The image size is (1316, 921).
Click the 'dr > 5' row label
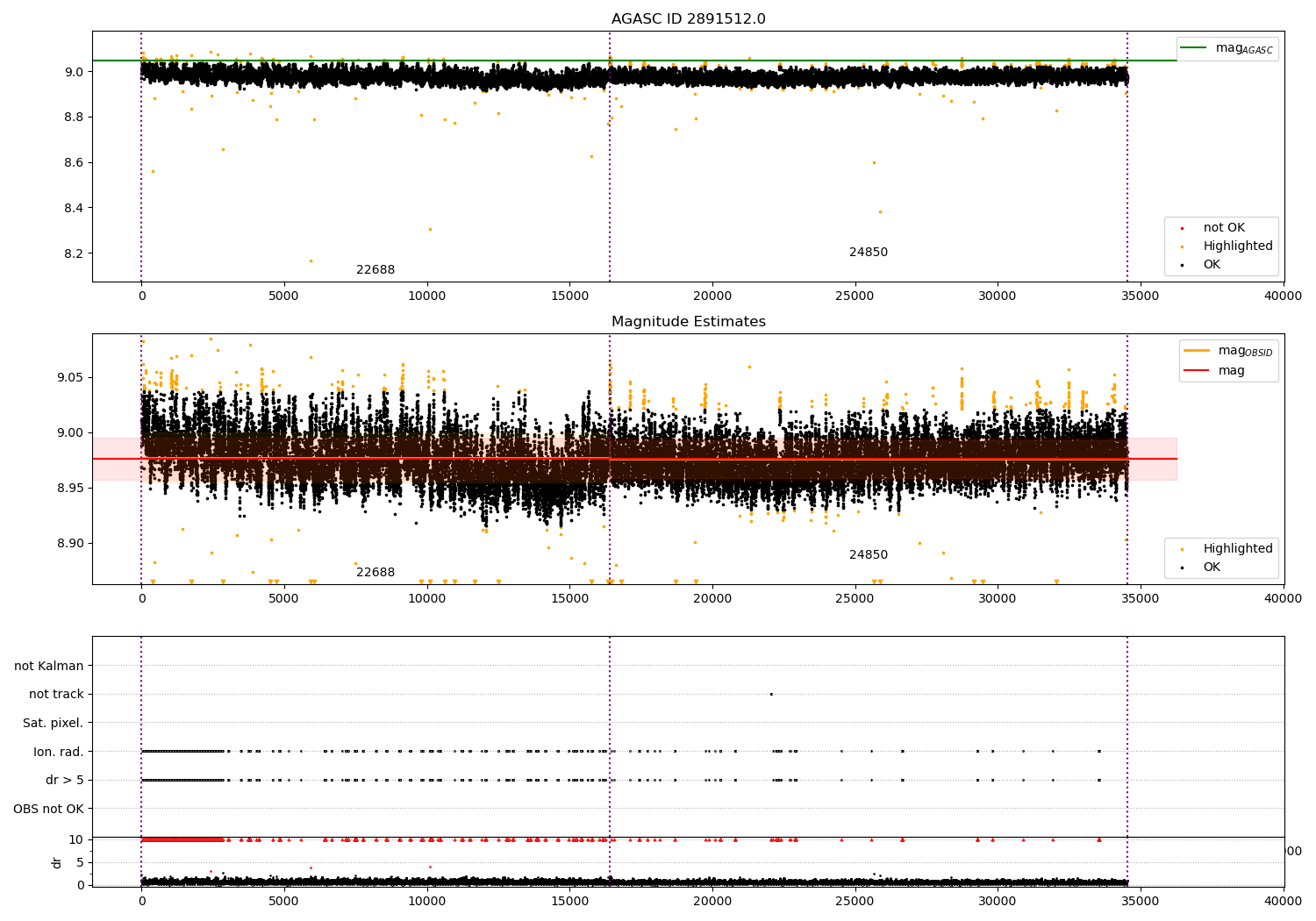click(65, 780)
